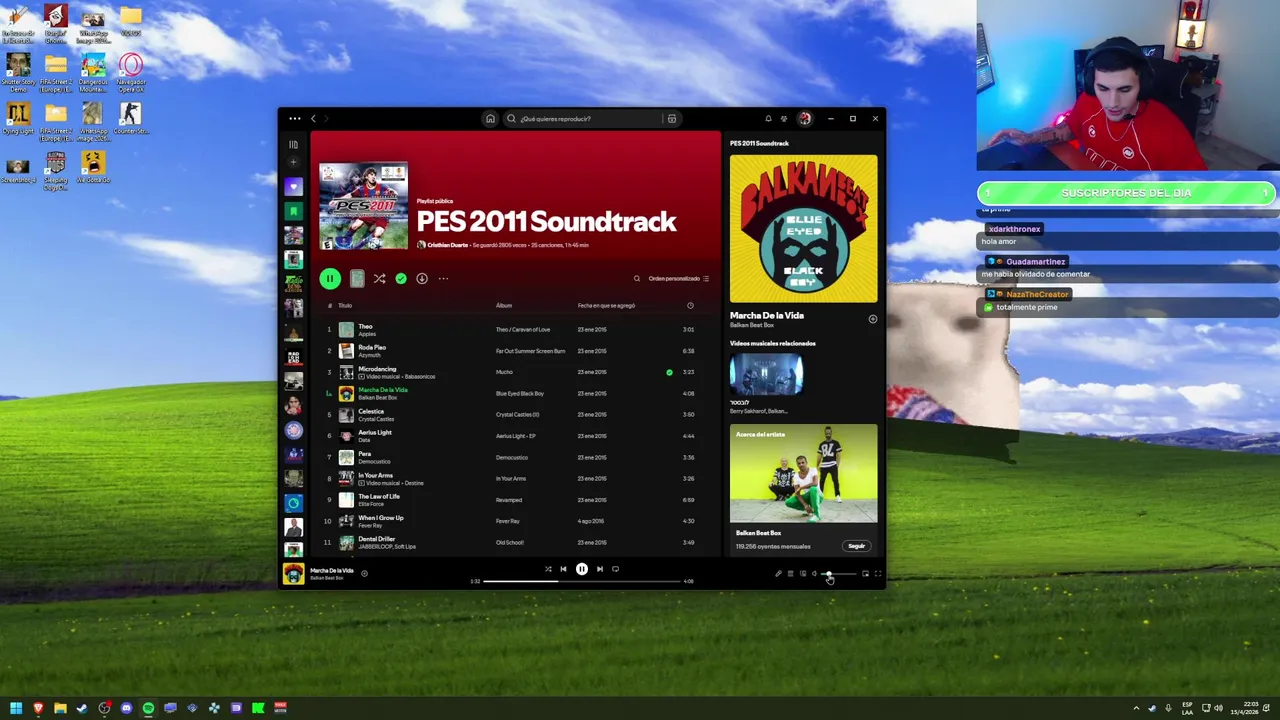Search within the playlist using the magnifier icon
Viewport: 1280px width, 720px height.
[636, 279]
